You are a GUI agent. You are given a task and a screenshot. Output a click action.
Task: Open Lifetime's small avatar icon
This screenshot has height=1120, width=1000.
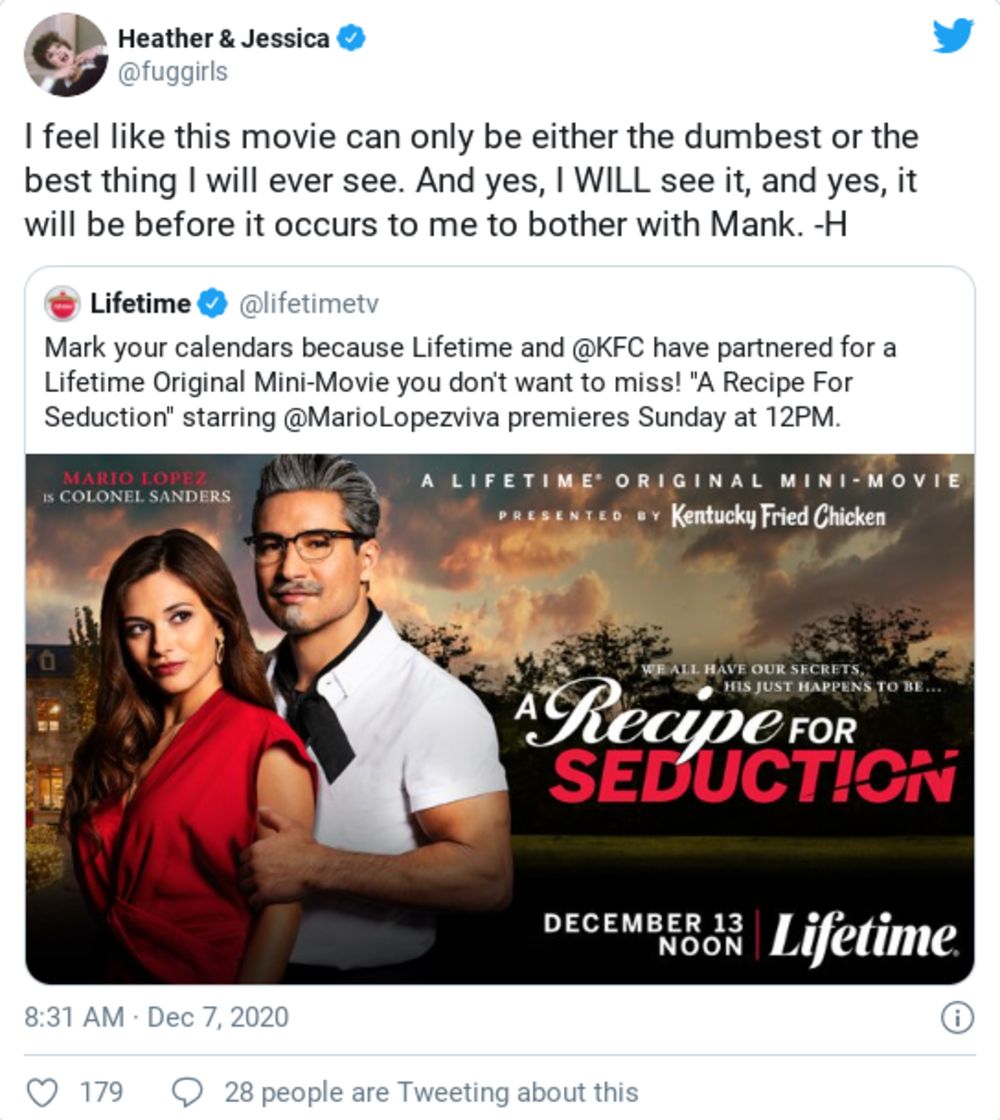pyautogui.click(x=62, y=304)
